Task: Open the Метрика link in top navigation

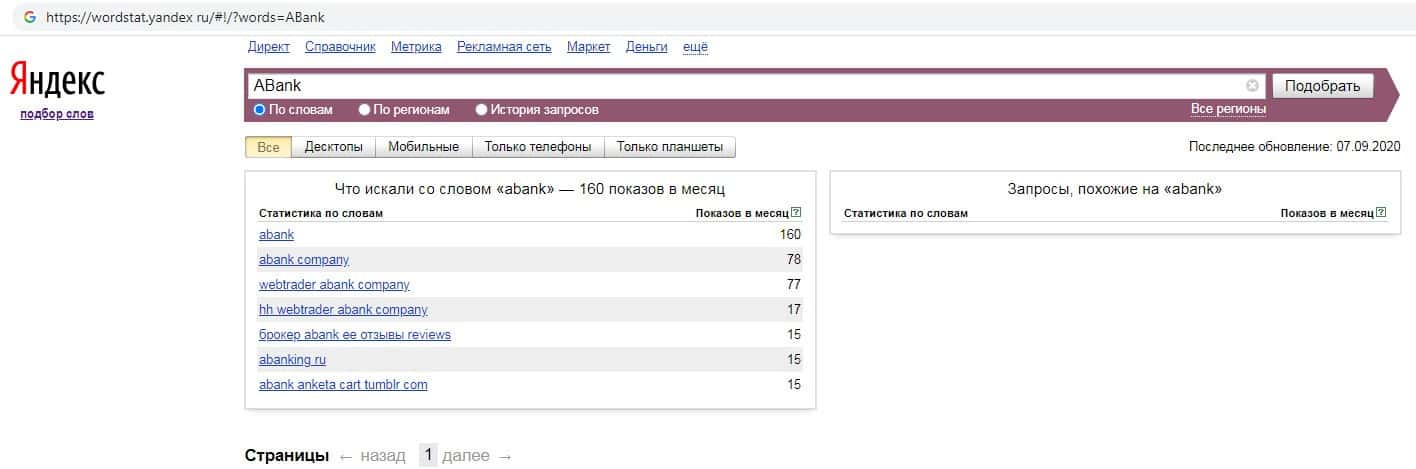Action: click(416, 47)
